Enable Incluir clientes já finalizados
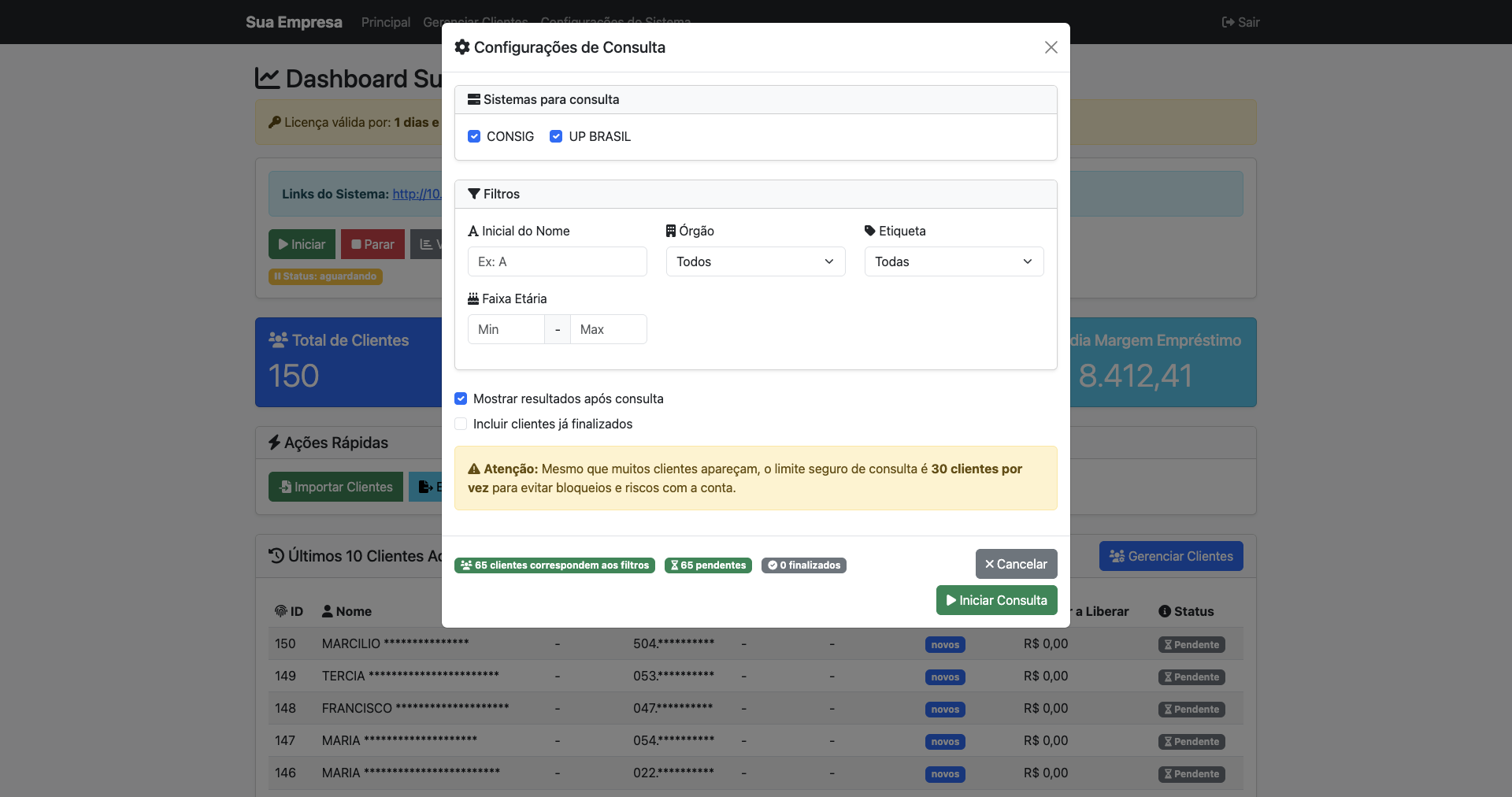 pos(461,424)
